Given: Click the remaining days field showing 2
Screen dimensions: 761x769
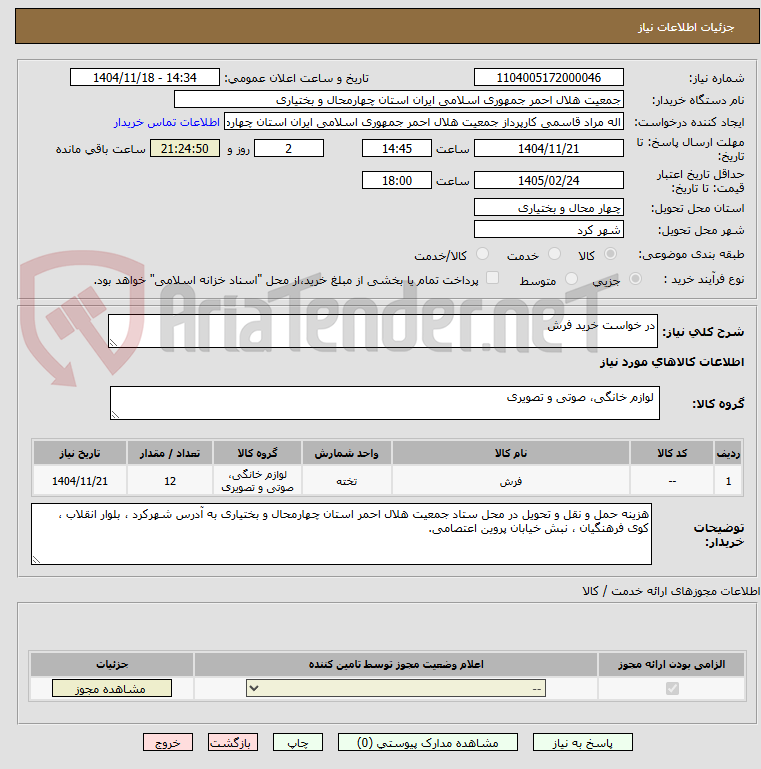Looking at the screenshot, I should tap(289, 149).
